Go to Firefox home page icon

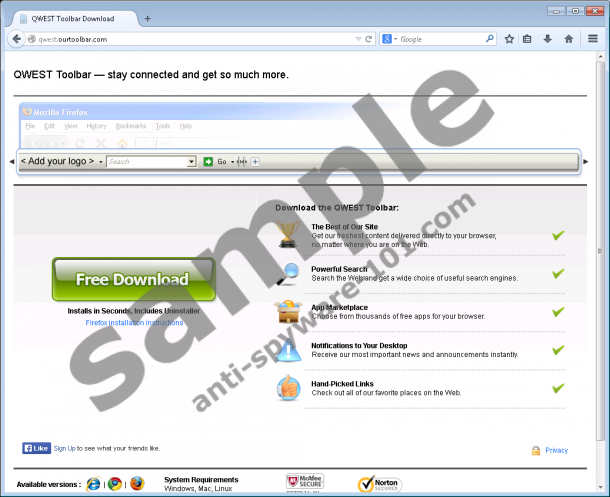pos(568,39)
